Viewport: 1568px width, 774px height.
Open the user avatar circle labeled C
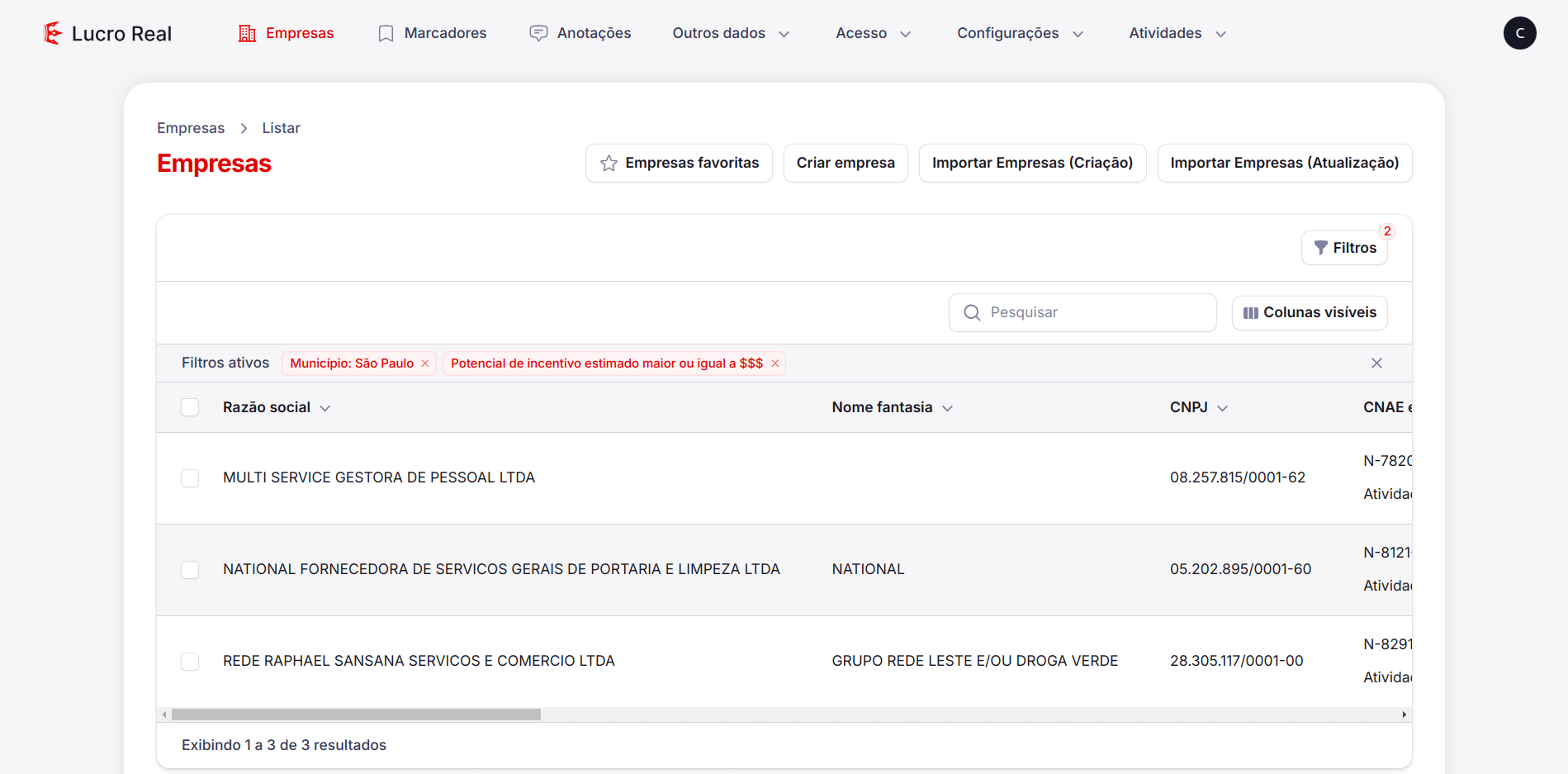point(1520,33)
